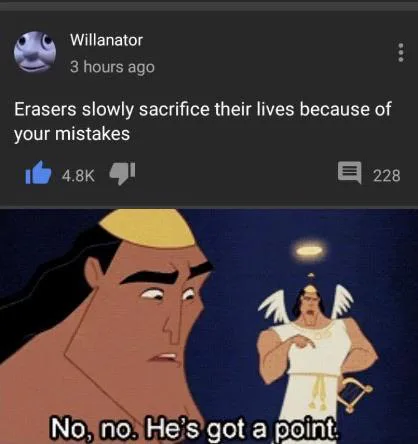
Task: Click the "3 hours ago" timestamp
Action: pyautogui.click(x=112, y=67)
